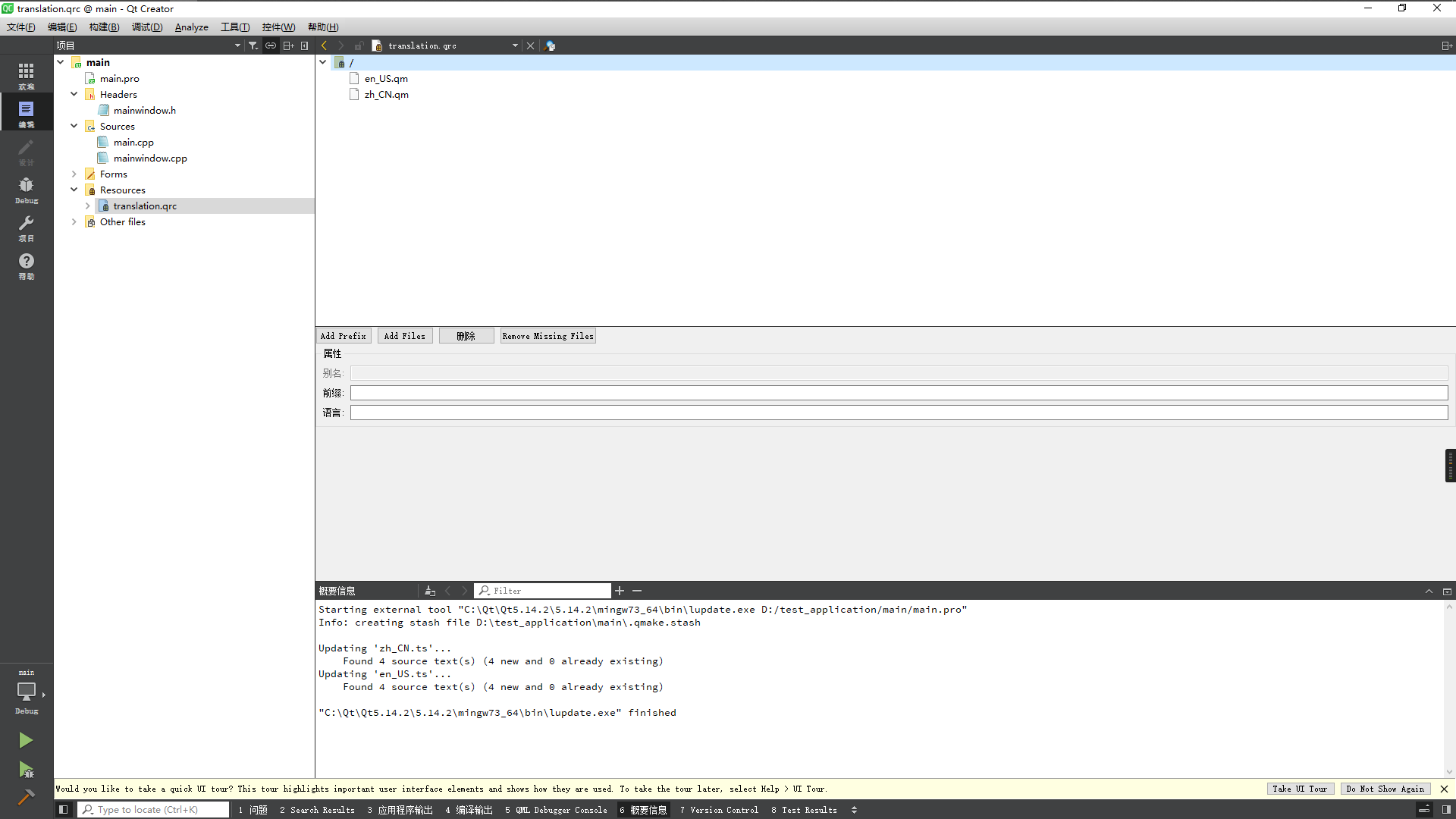The width and height of the screenshot is (1456, 819).
Task: Click the kit selector monitor icon
Action: coord(27,691)
